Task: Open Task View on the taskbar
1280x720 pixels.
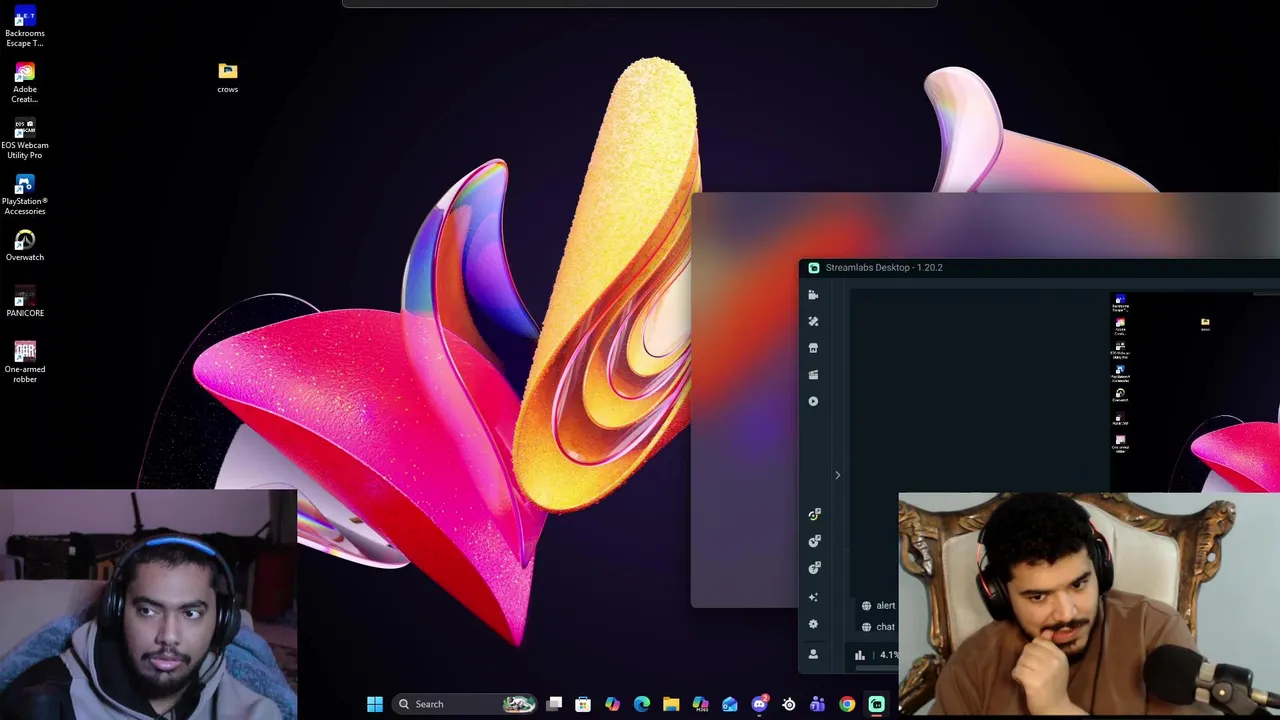Action: tap(554, 704)
